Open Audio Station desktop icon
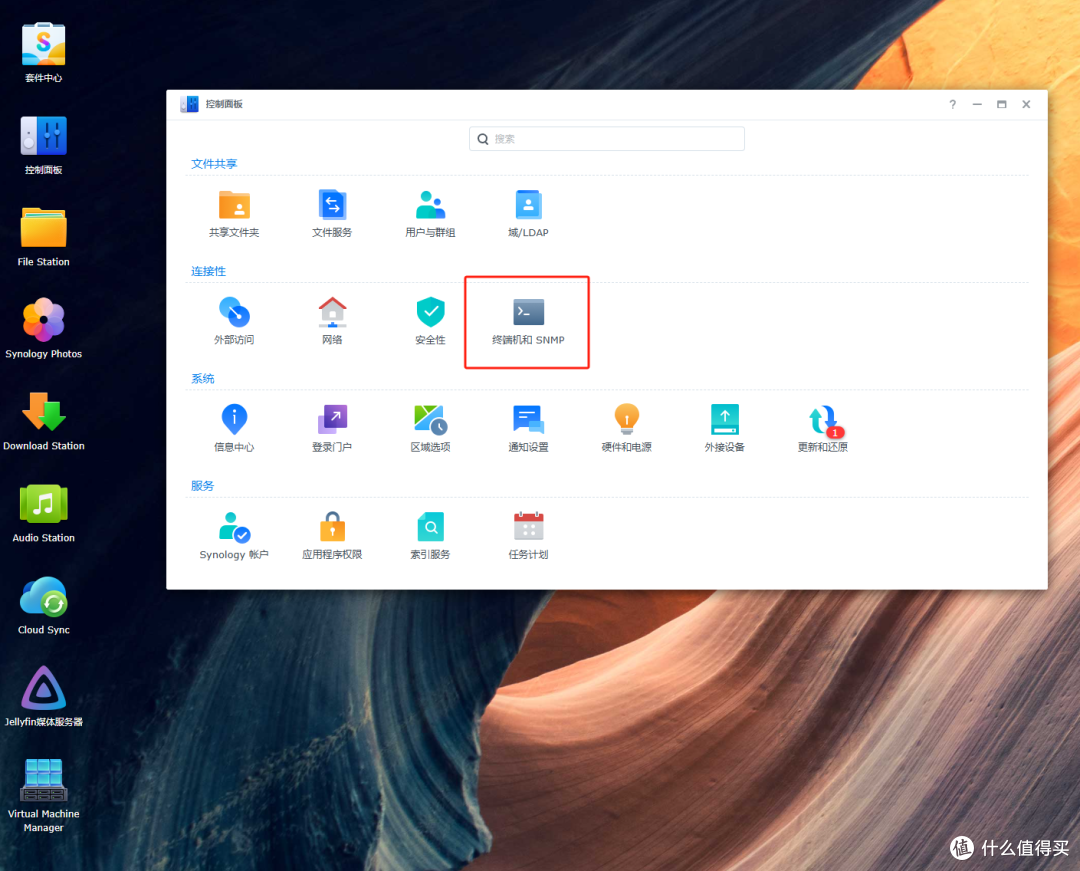The width and height of the screenshot is (1080, 871). click(43, 513)
